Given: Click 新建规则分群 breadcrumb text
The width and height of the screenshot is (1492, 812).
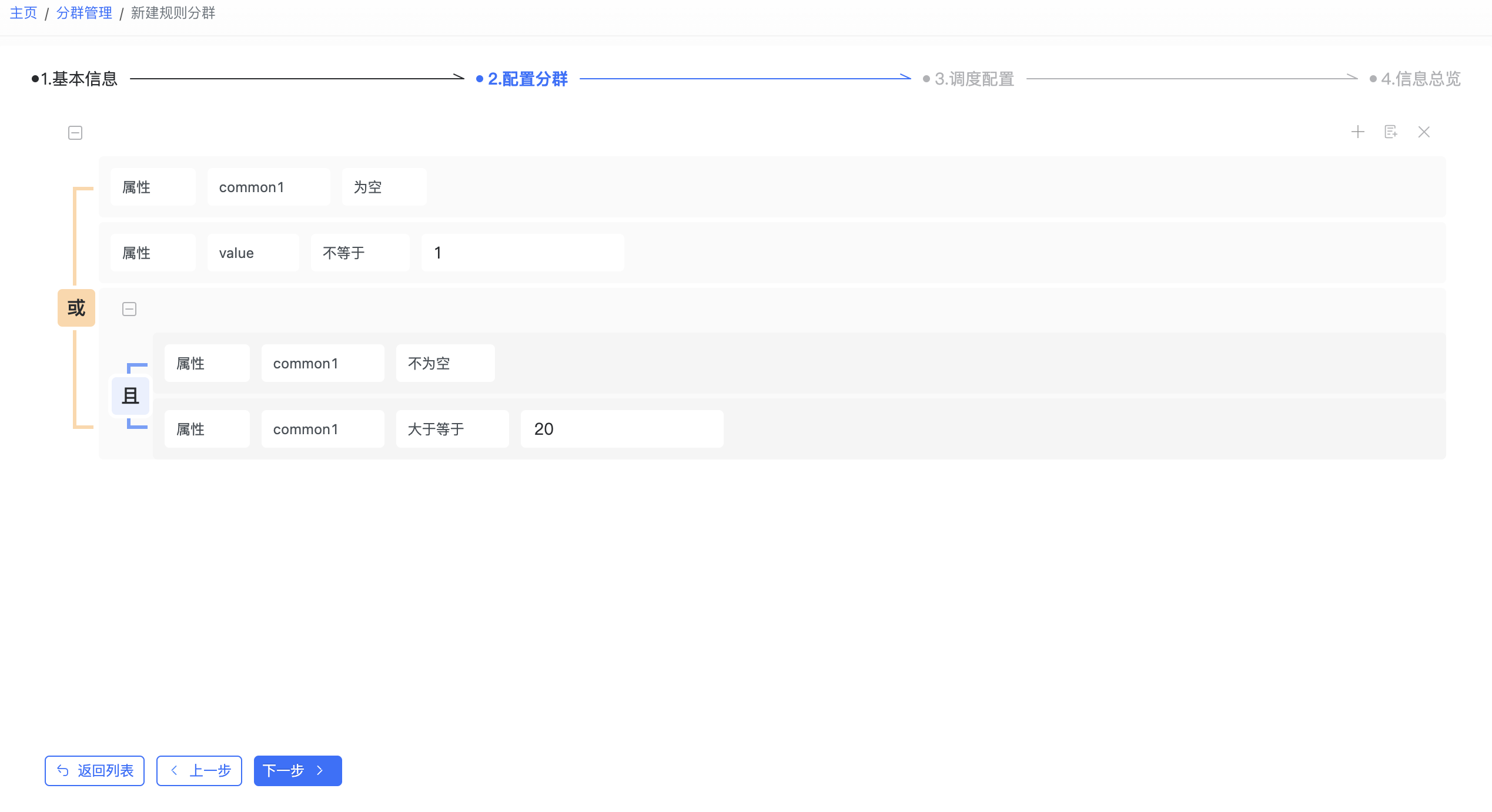Looking at the screenshot, I should pos(173,13).
